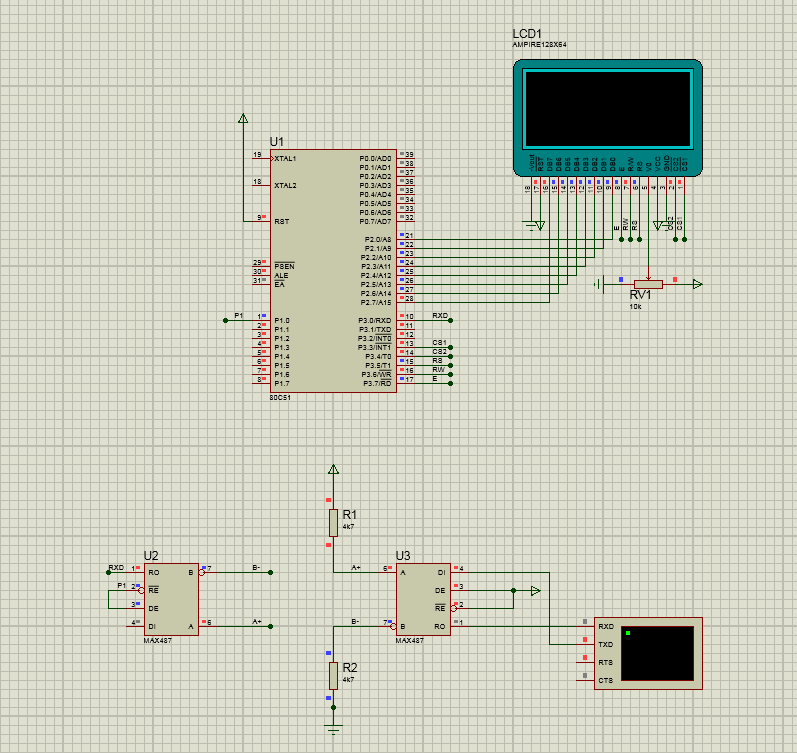Click the U2 MAX487 transceiver chip
The width and height of the screenshot is (797, 753).
(x=170, y=598)
